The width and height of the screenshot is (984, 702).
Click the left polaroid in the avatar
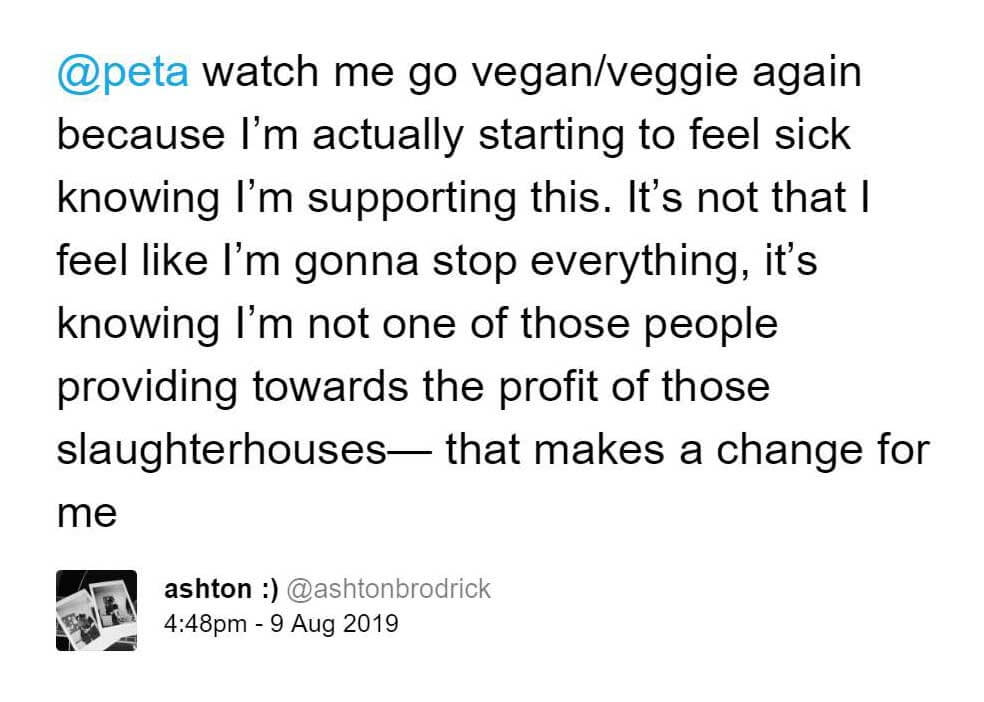(x=77, y=619)
